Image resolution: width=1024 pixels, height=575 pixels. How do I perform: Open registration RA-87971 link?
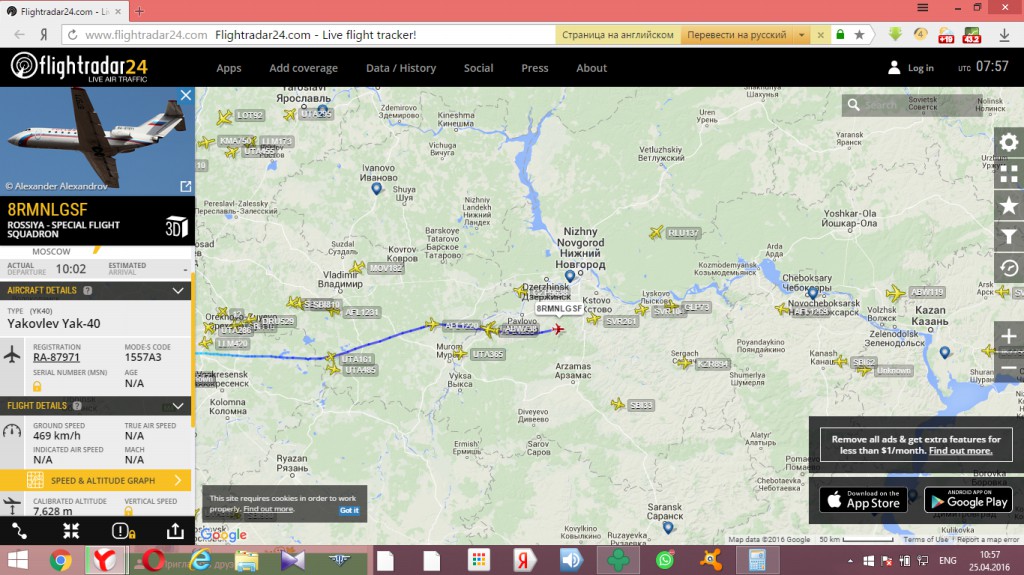(56, 357)
